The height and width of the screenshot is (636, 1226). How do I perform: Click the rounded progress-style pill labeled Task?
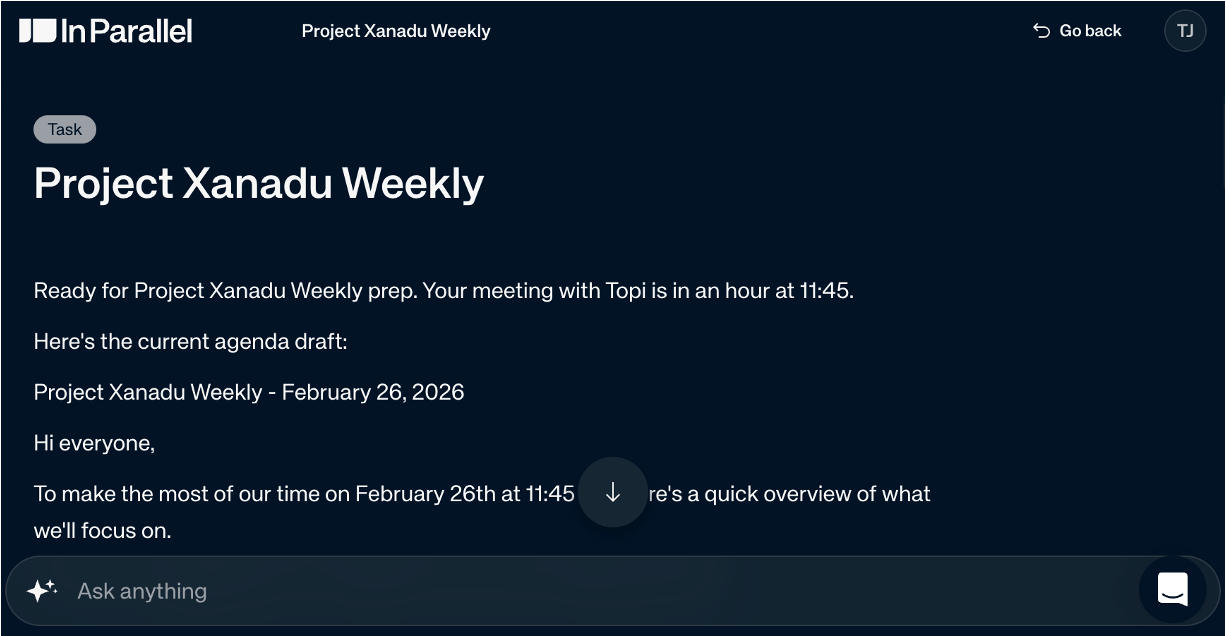[64, 129]
